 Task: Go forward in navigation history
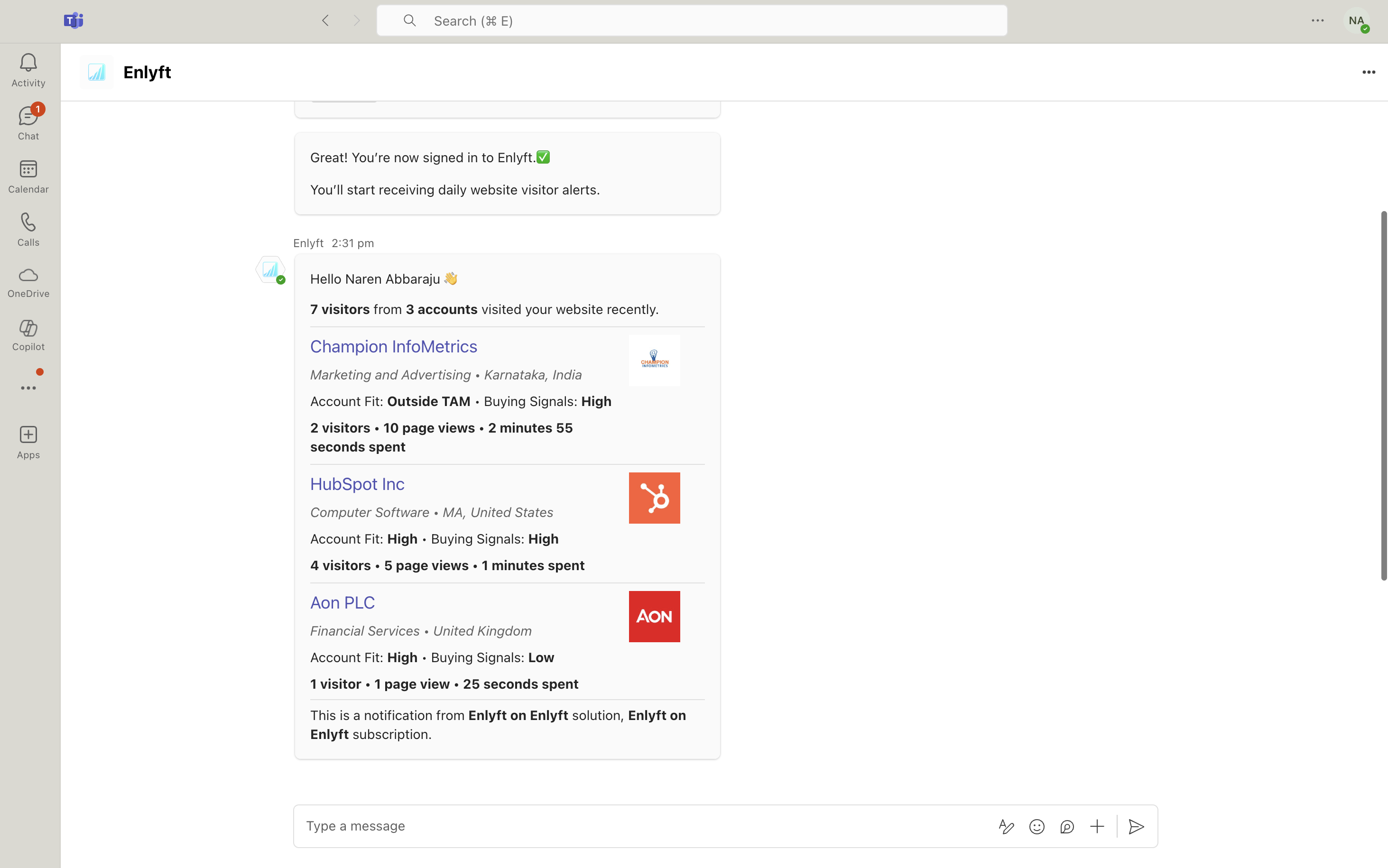[x=356, y=21]
